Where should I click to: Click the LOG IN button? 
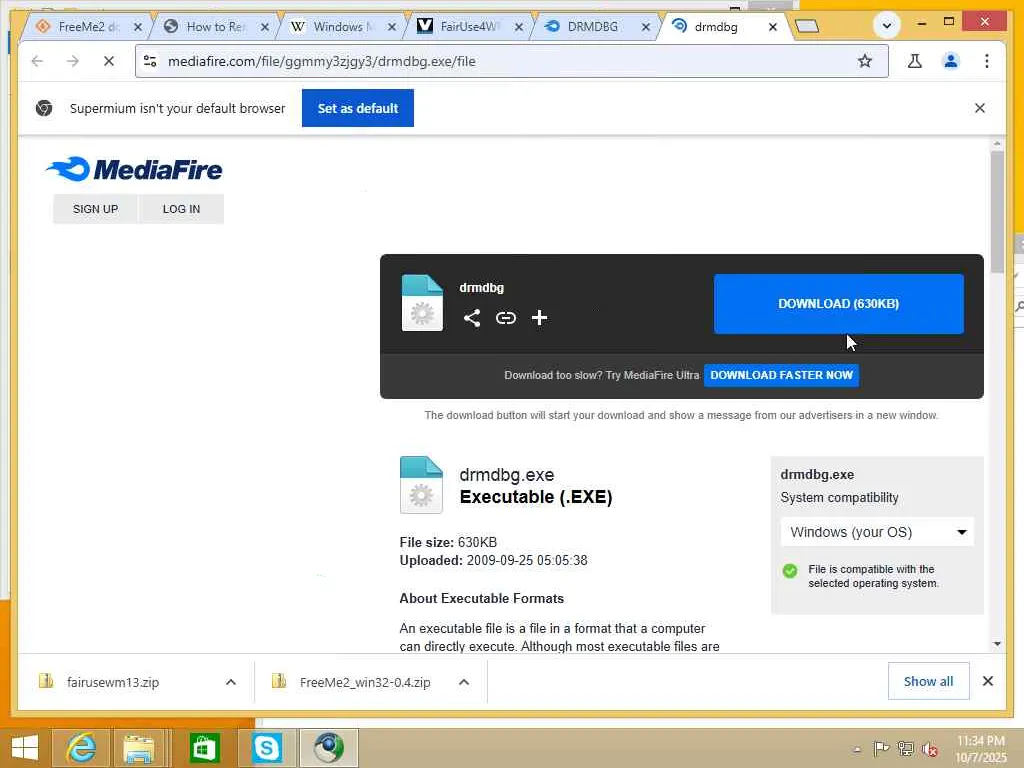pos(182,209)
